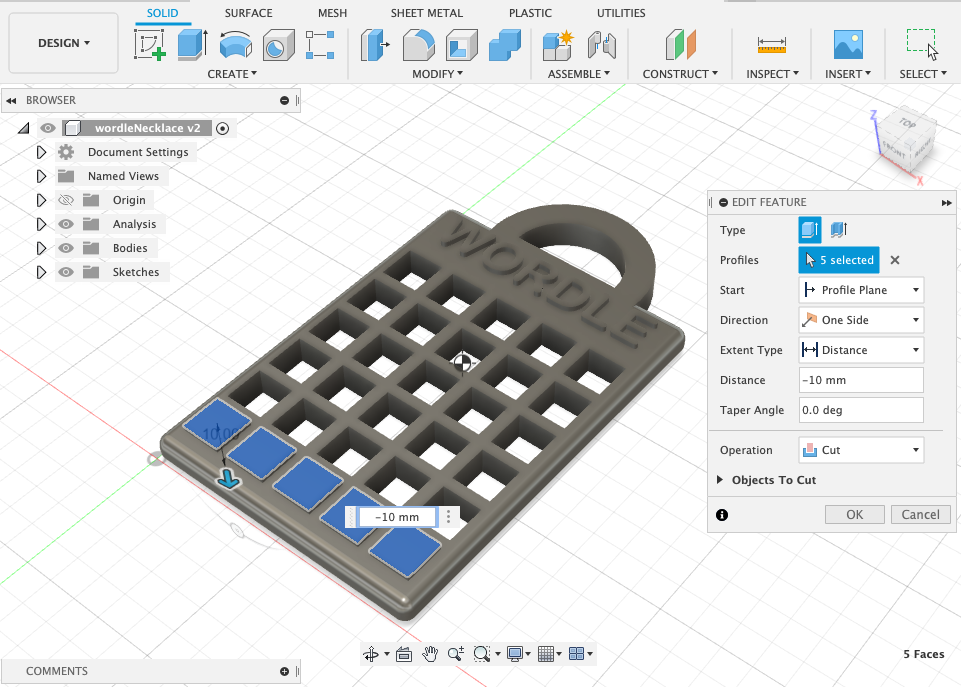Switch to the SURFACE tab
The height and width of the screenshot is (687, 961).
click(x=248, y=13)
